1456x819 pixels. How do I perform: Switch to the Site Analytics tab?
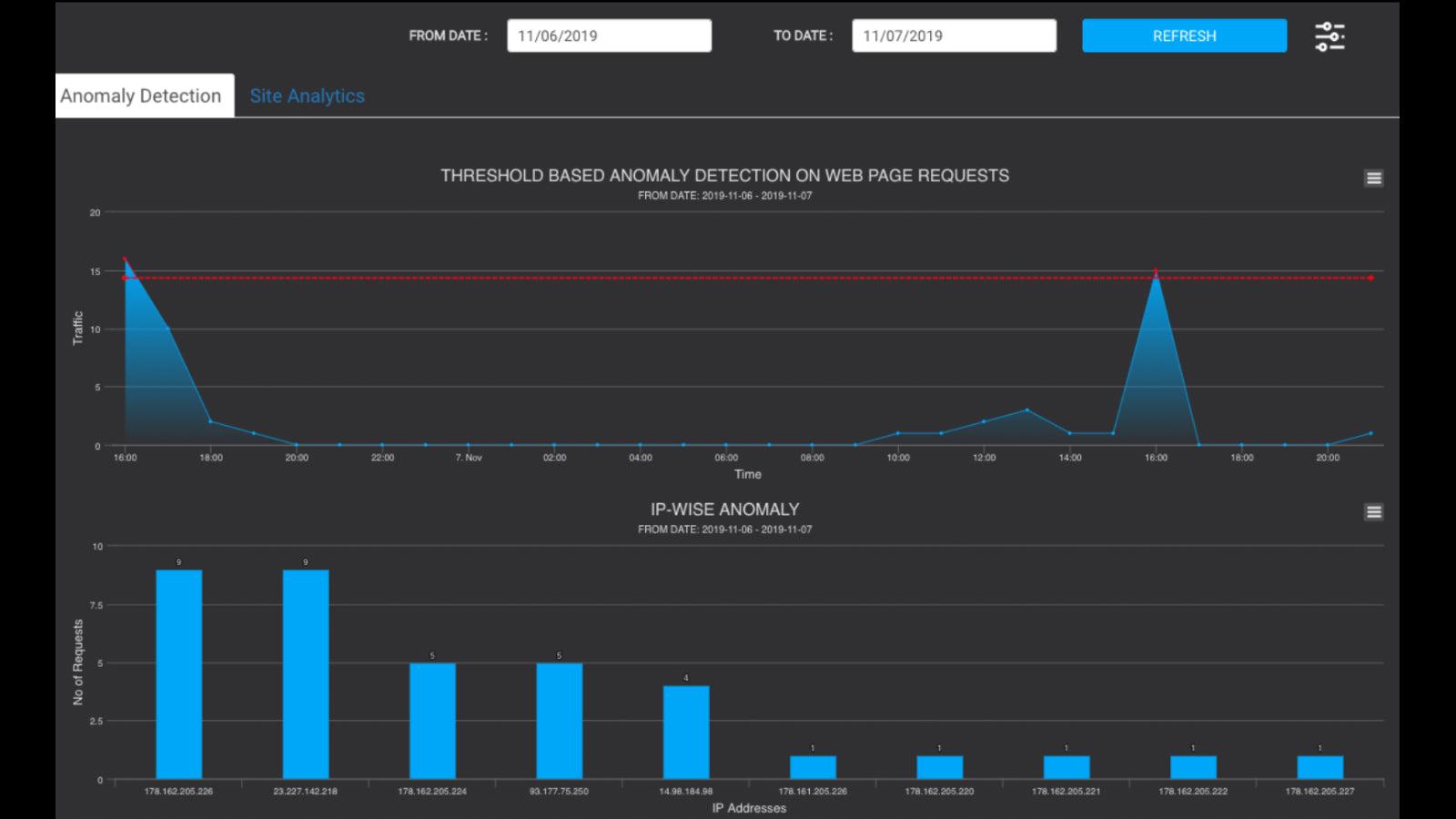pos(308,96)
